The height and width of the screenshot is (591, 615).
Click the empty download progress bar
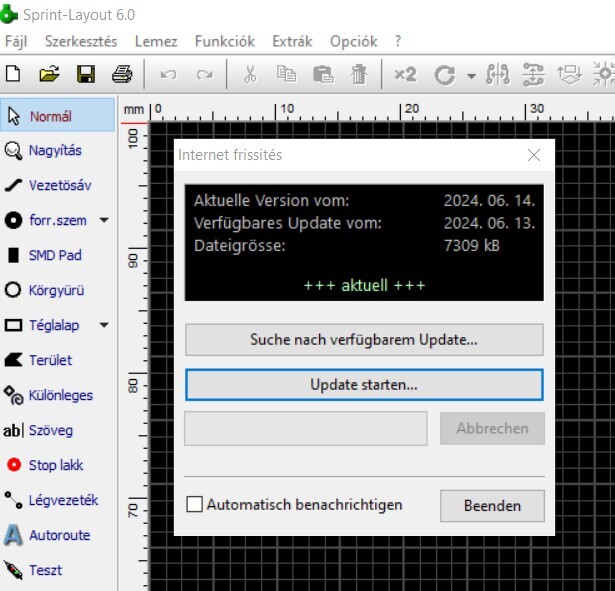click(x=306, y=428)
